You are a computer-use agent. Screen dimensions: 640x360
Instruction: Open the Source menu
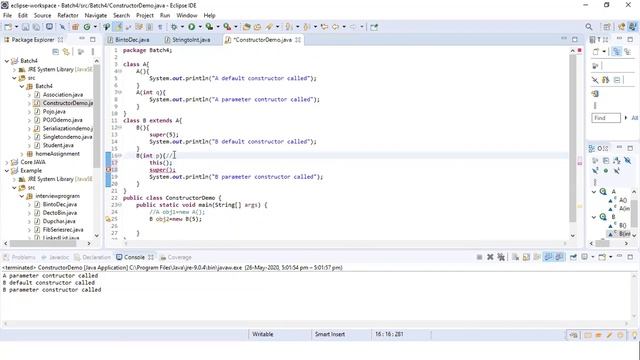pyautogui.click(x=42, y=16)
